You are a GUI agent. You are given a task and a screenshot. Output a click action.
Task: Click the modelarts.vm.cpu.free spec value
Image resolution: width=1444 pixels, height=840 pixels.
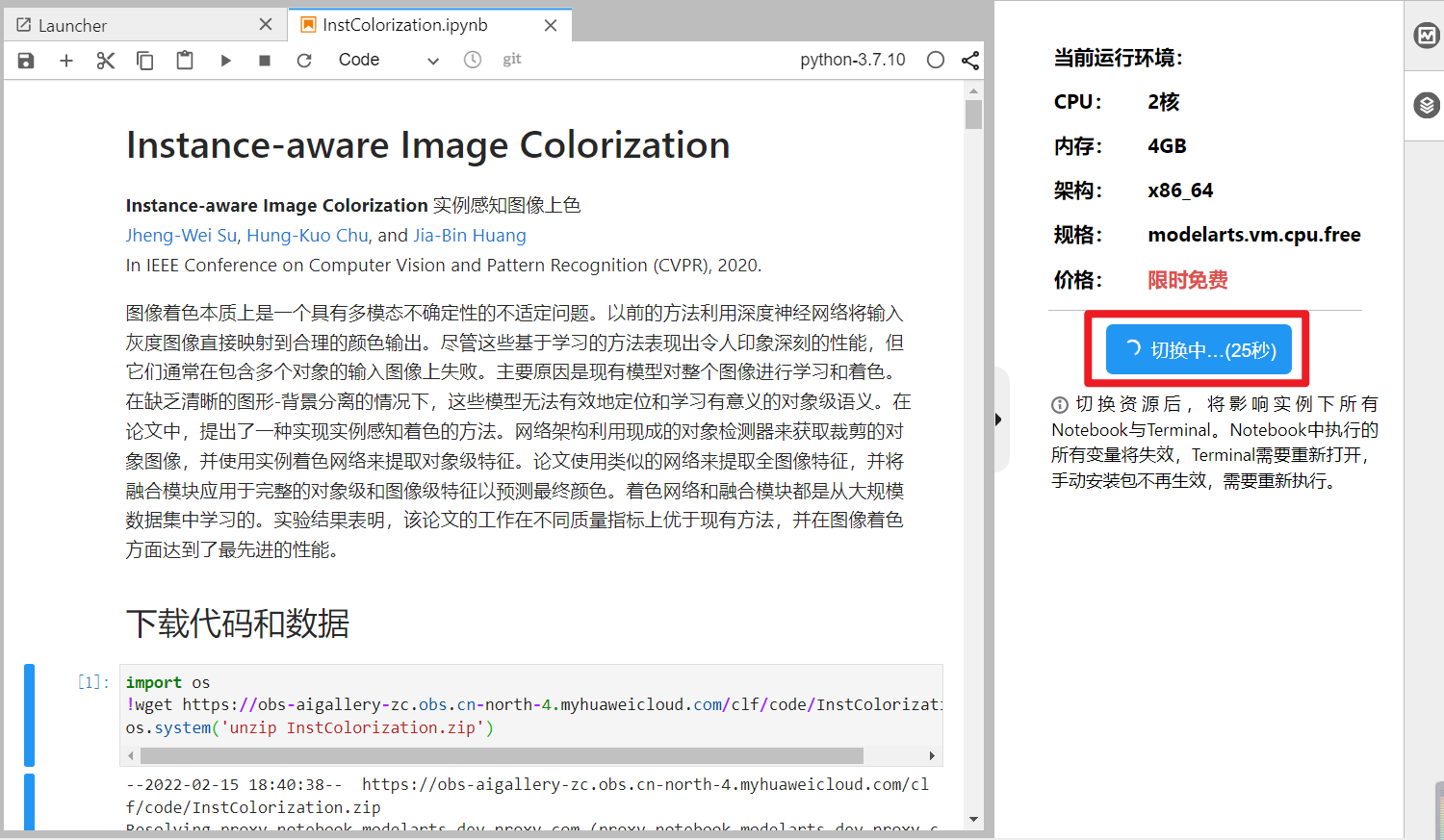[x=1254, y=235]
